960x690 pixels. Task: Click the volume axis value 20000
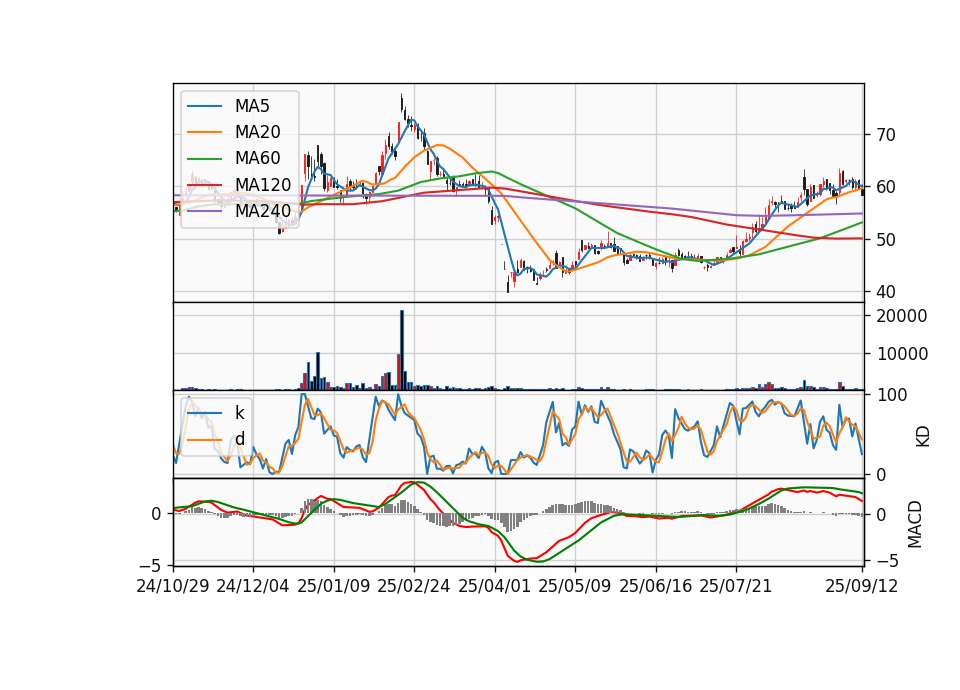[x=902, y=317]
